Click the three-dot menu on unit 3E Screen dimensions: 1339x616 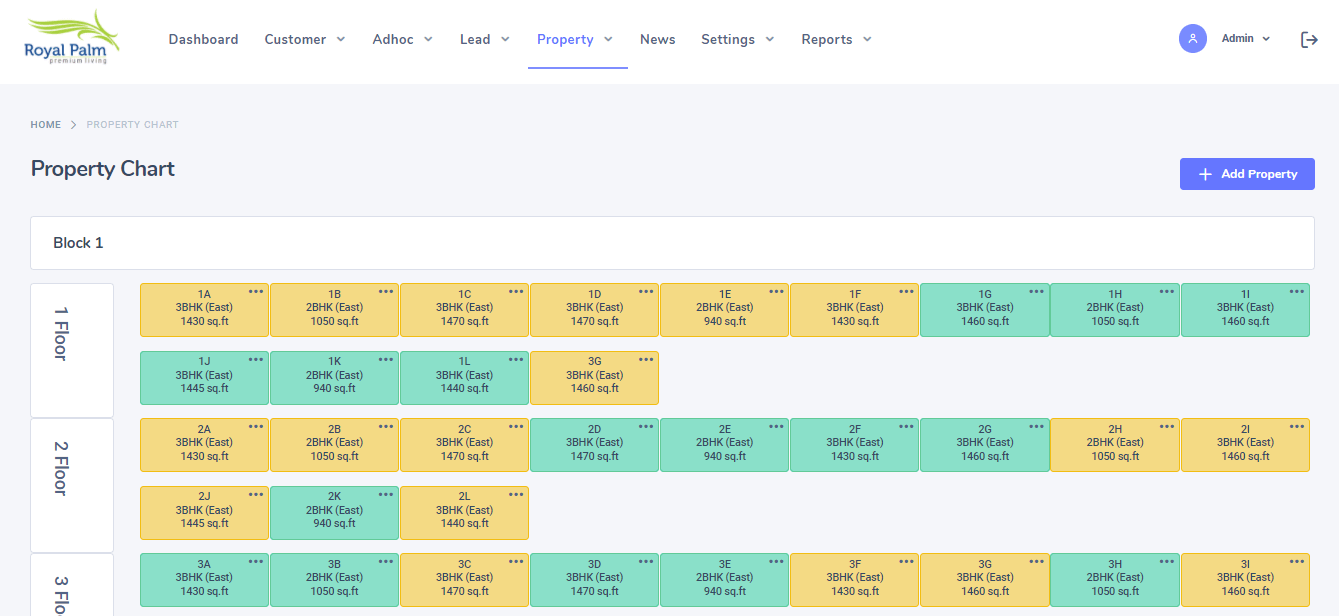click(775, 561)
